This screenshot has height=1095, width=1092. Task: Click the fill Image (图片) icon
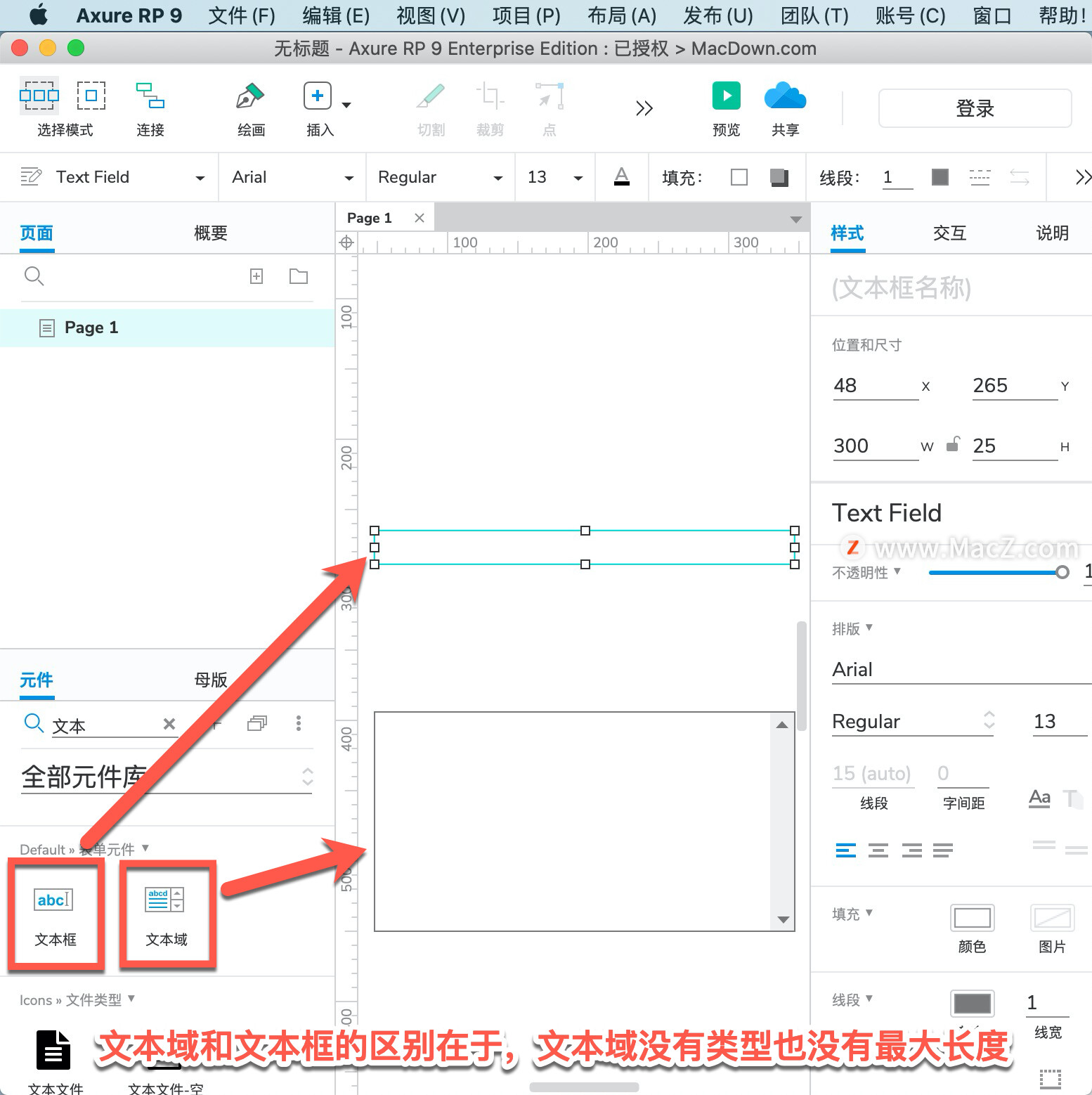(1052, 918)
